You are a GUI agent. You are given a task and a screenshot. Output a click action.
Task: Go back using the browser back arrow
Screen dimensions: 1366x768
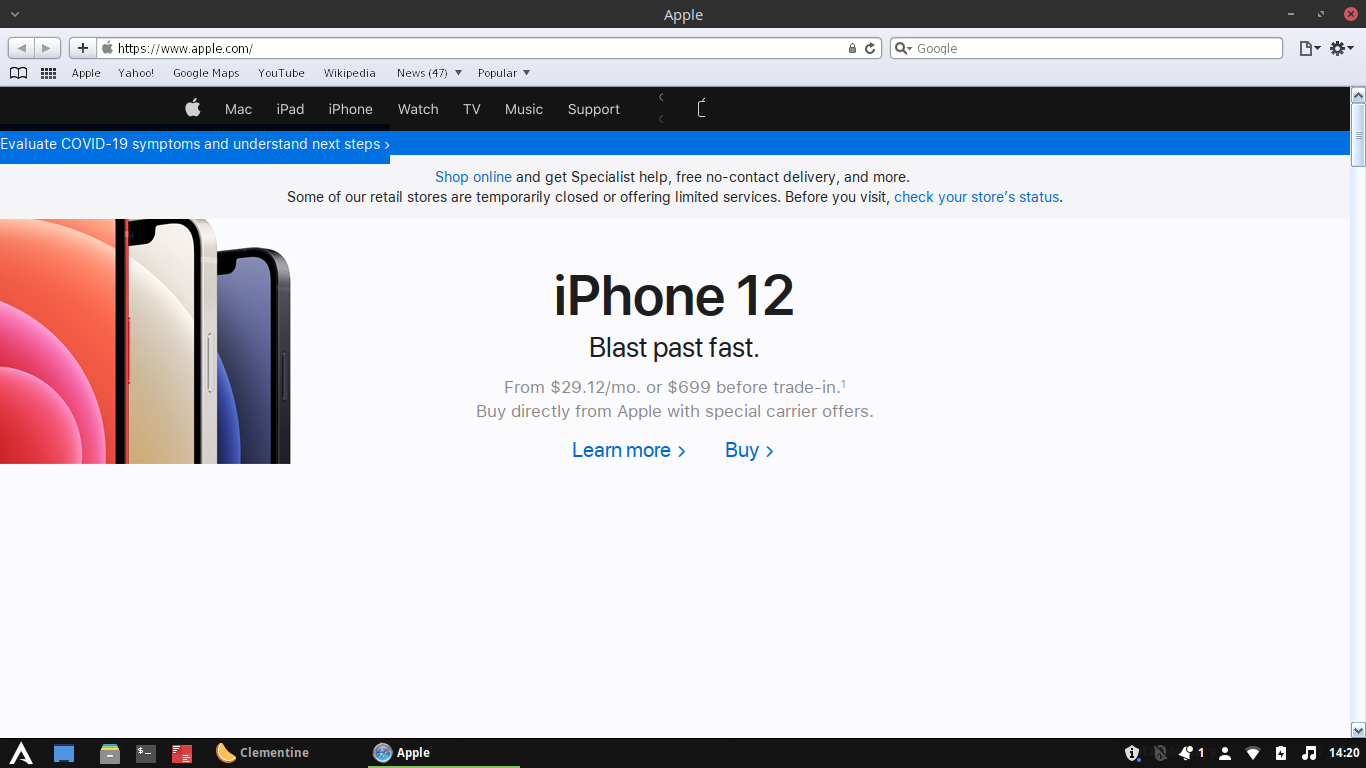click(x=22, y=48)
